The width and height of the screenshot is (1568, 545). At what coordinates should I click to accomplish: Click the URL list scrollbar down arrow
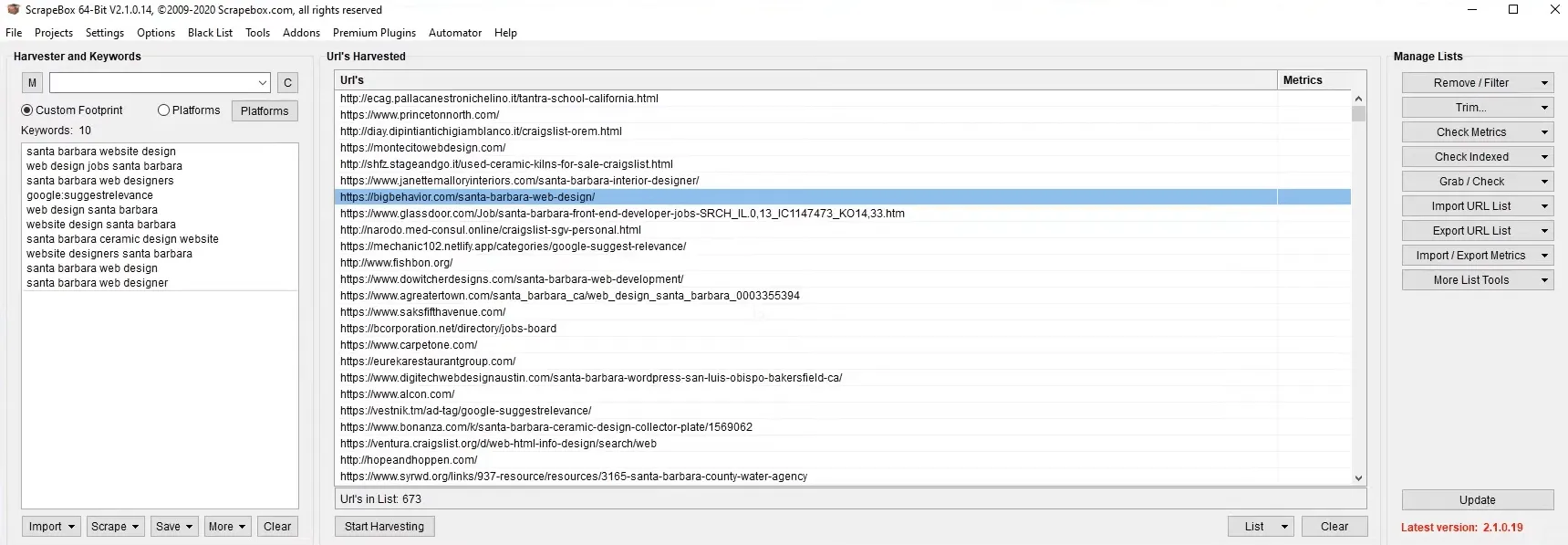click(1358, 477)
